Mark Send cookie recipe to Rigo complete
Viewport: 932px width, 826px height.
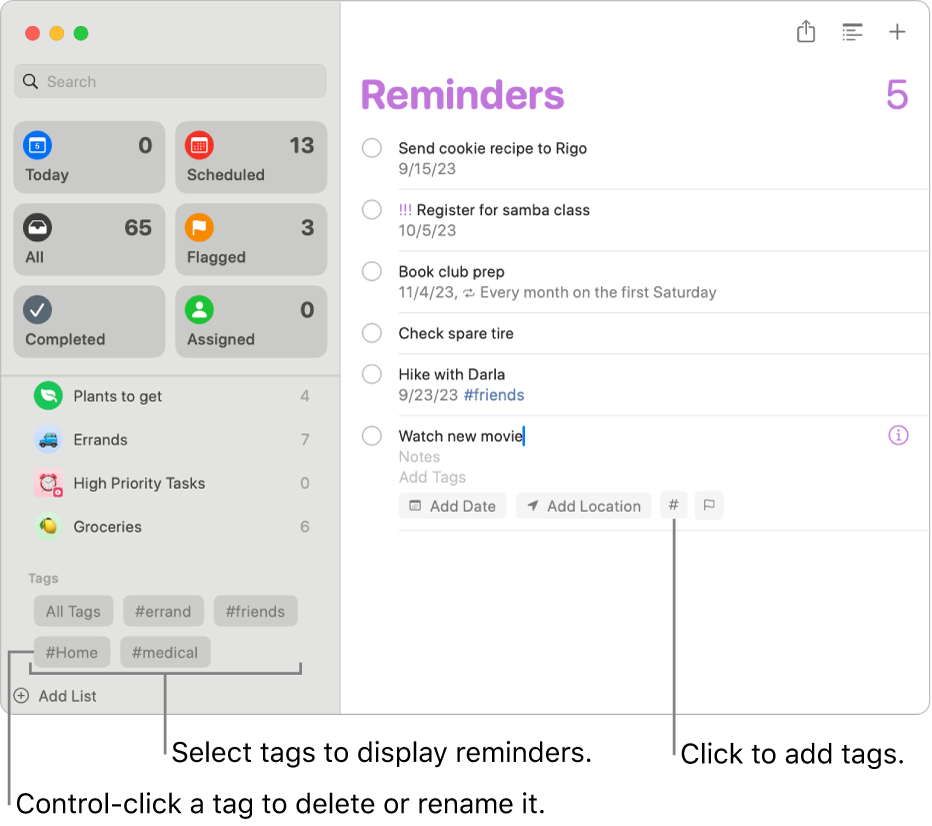[x=371, y=148]
